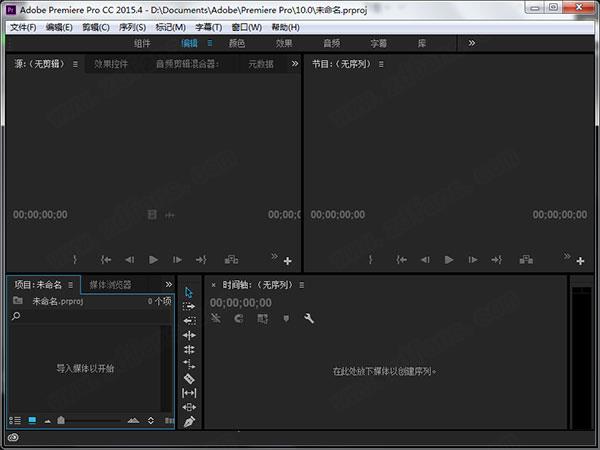Screen dimensions: 600x450
Task: Open the 编辑(E) menu
Action: [x=59, y=28]
